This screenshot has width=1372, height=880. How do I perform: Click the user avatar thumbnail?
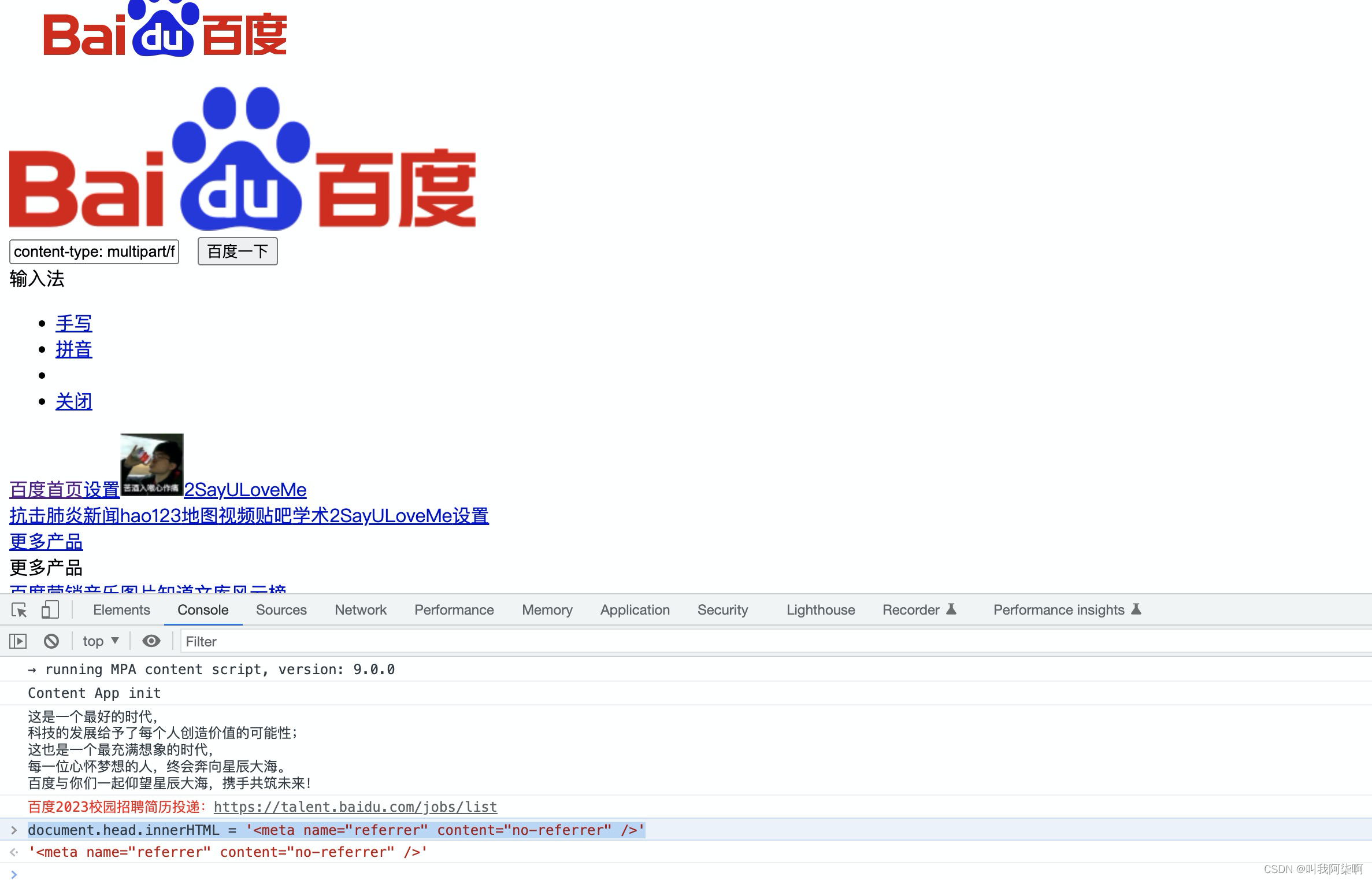click(x=152, y=464)
